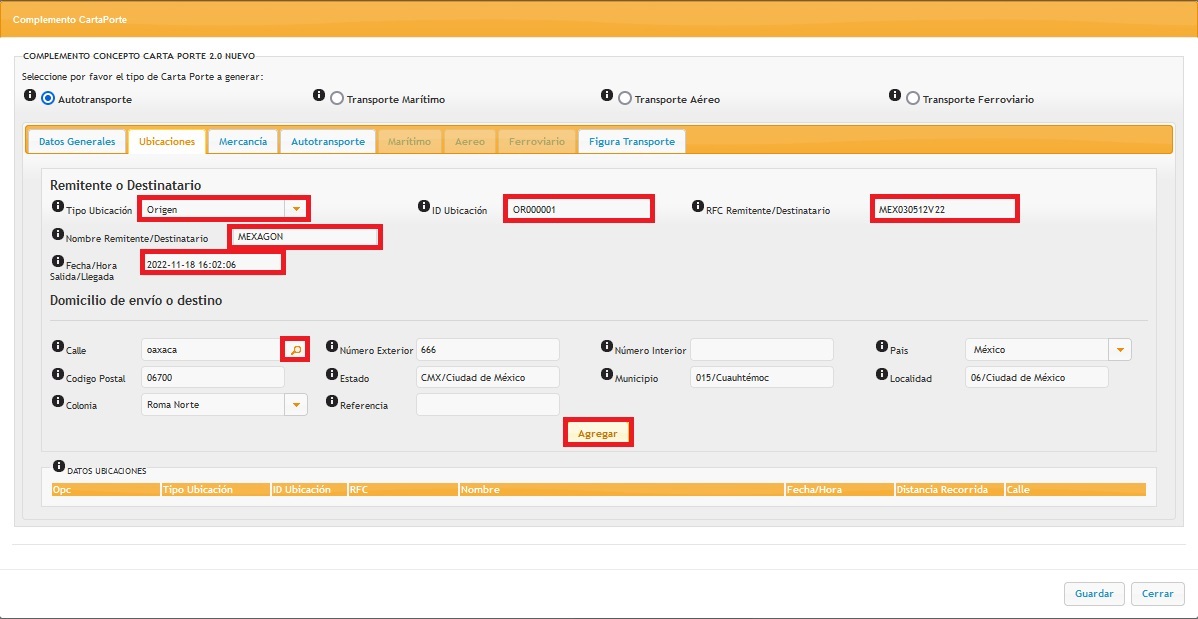Select Transporte Marítimo radio option
Image resolution: width=1198 pixels, height=619 pixels.
[x=337, y=98]
